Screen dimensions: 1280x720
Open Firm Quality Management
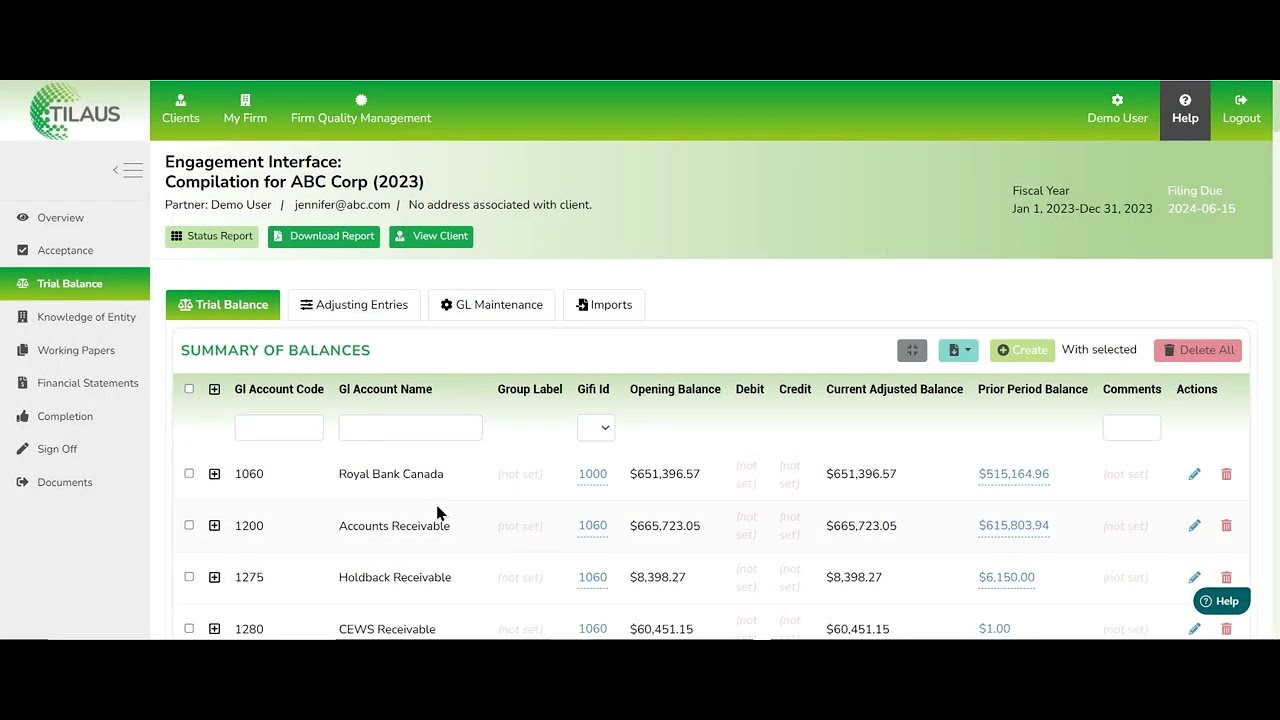361,110
